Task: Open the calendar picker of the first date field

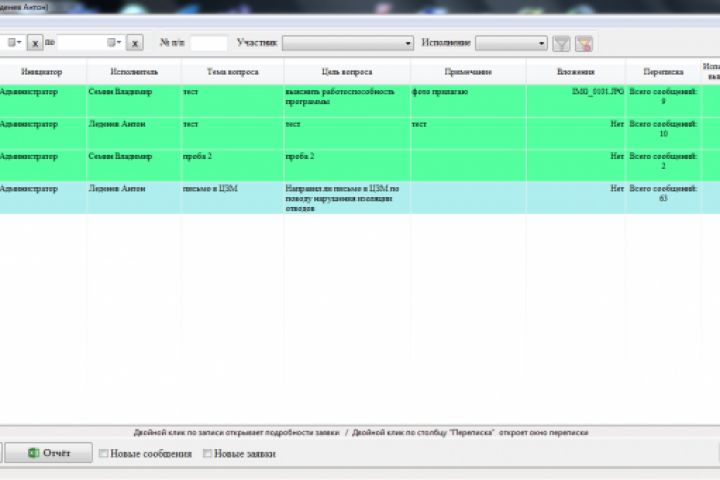Action: click(15, 43)
